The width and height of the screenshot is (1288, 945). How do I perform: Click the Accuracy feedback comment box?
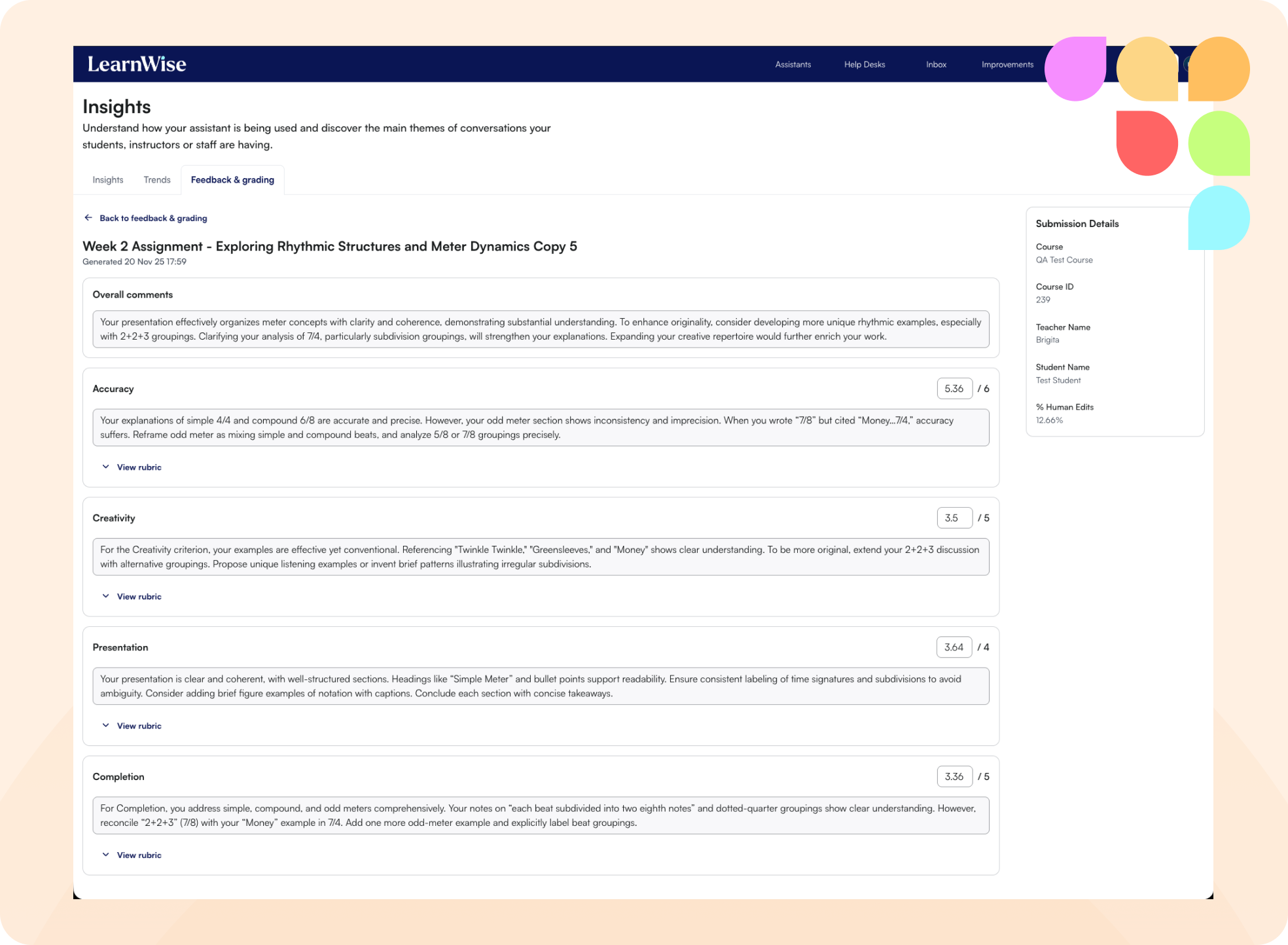pyautogui.click(x=541, y=427)
